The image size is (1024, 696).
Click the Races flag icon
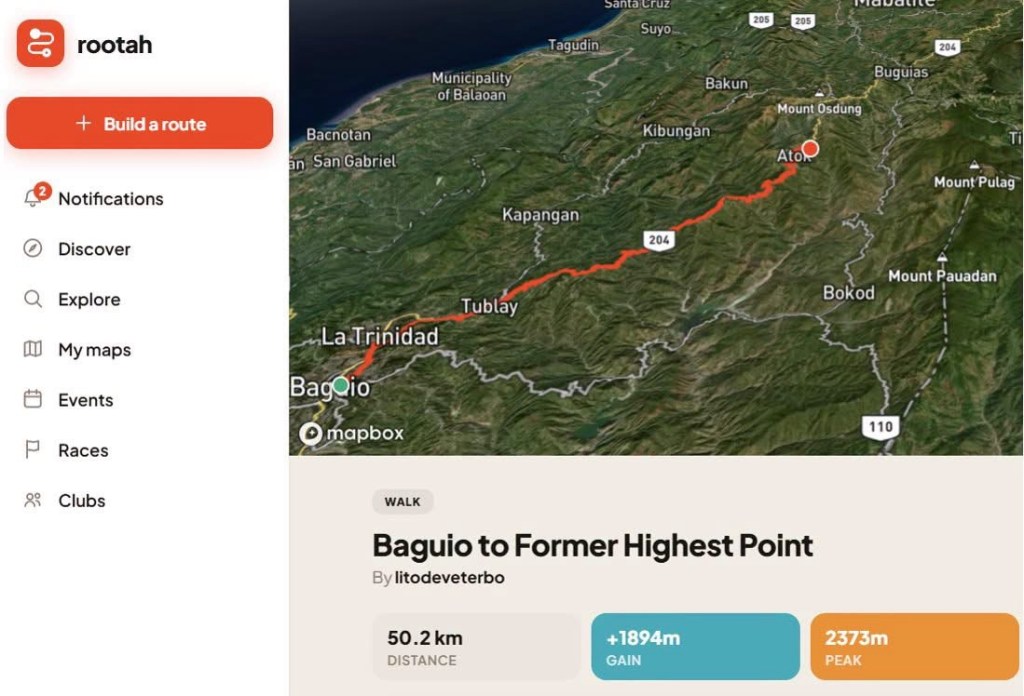click(33, 449)
